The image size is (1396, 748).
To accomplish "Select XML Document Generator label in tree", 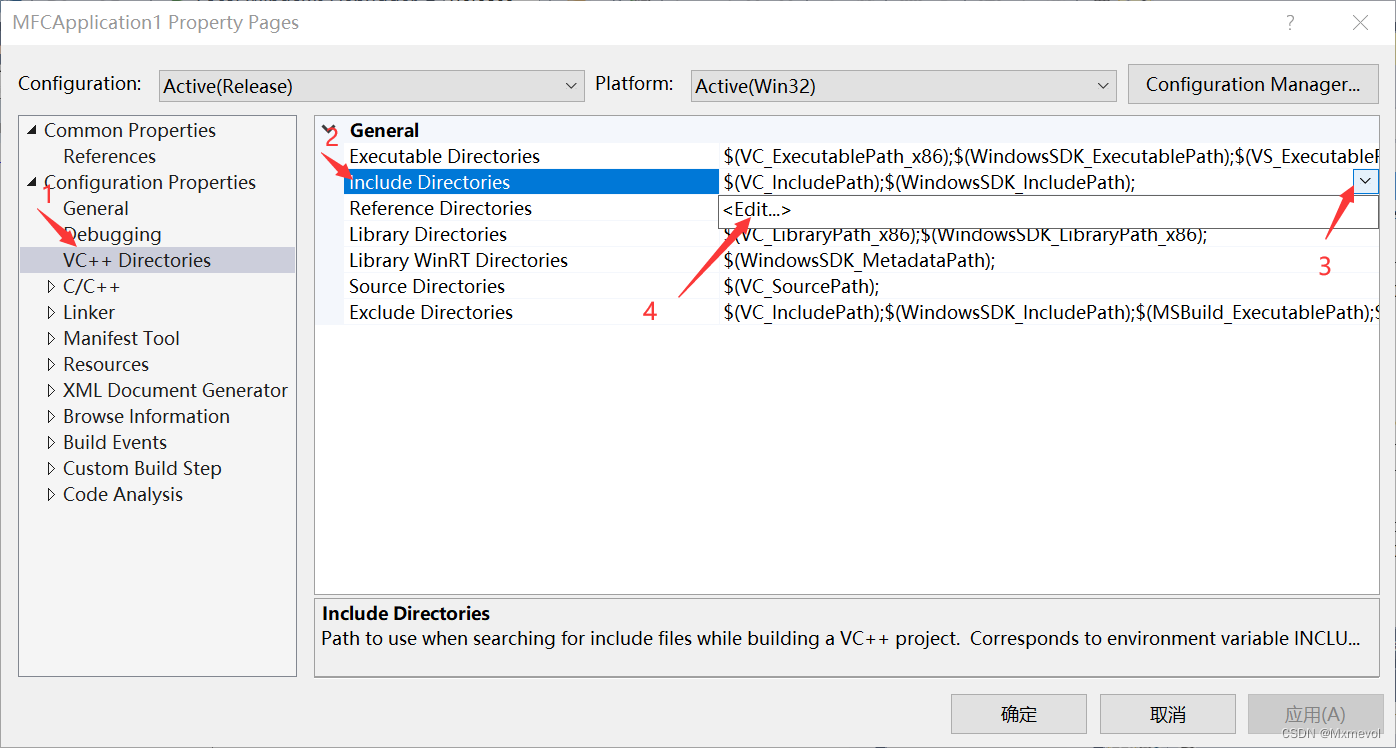I will pos(175,390).
